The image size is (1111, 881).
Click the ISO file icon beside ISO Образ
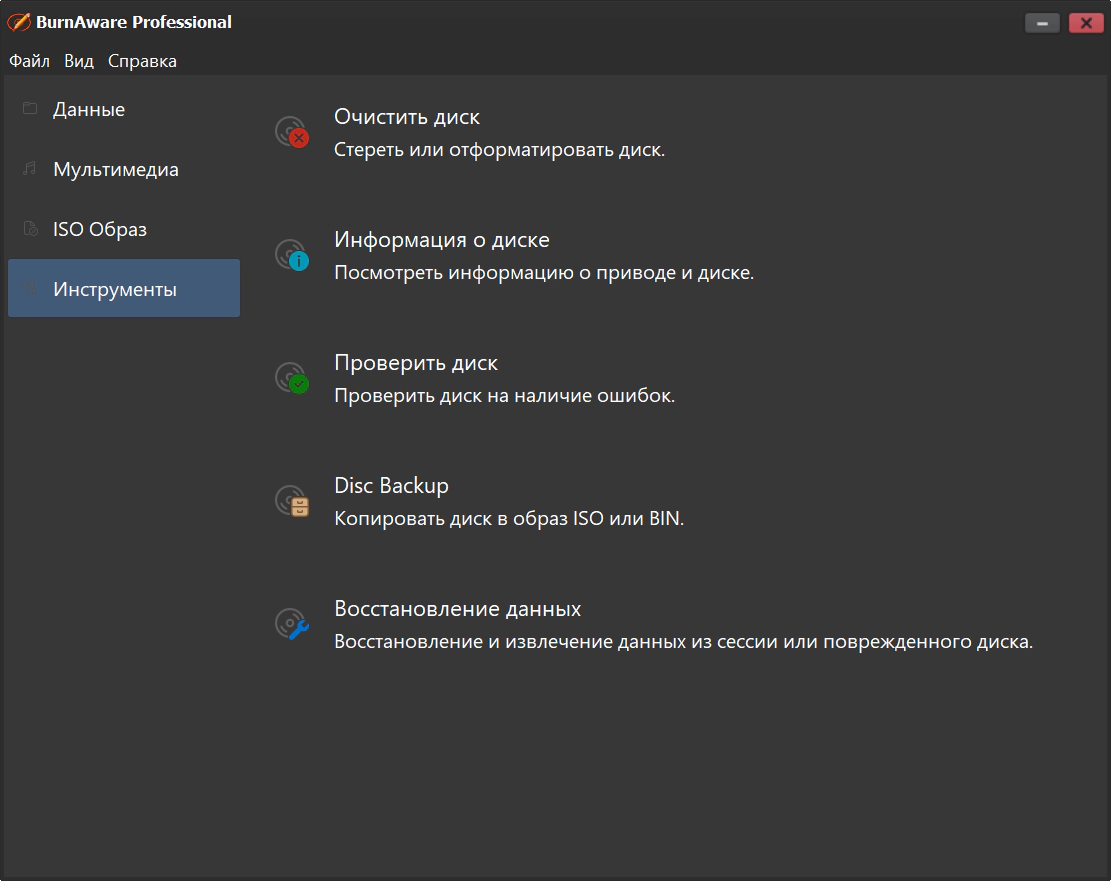tap(30, 228)
